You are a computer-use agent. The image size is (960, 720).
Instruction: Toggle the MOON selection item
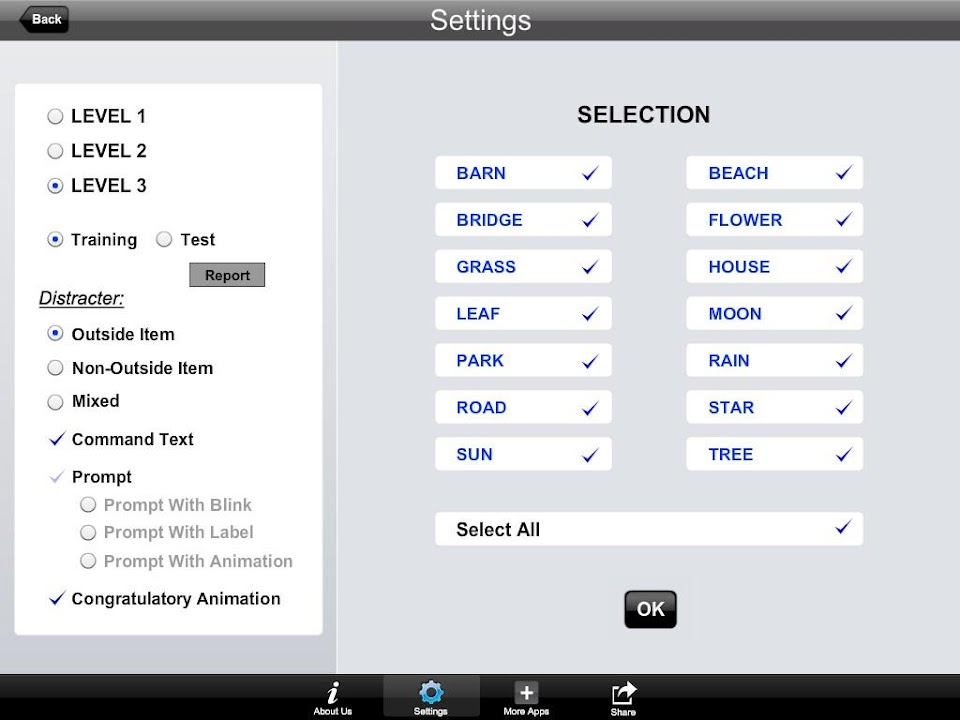tap(843, 314)
